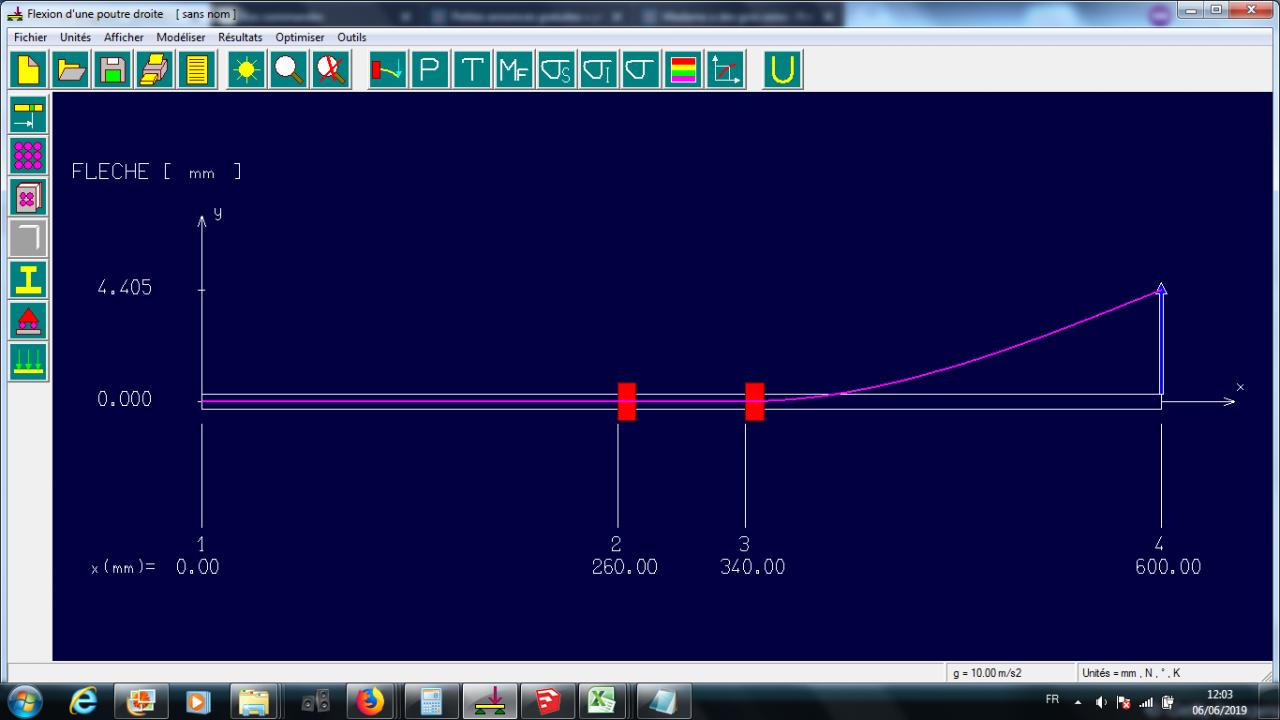Print the current diagram

[x=155, y=70]
